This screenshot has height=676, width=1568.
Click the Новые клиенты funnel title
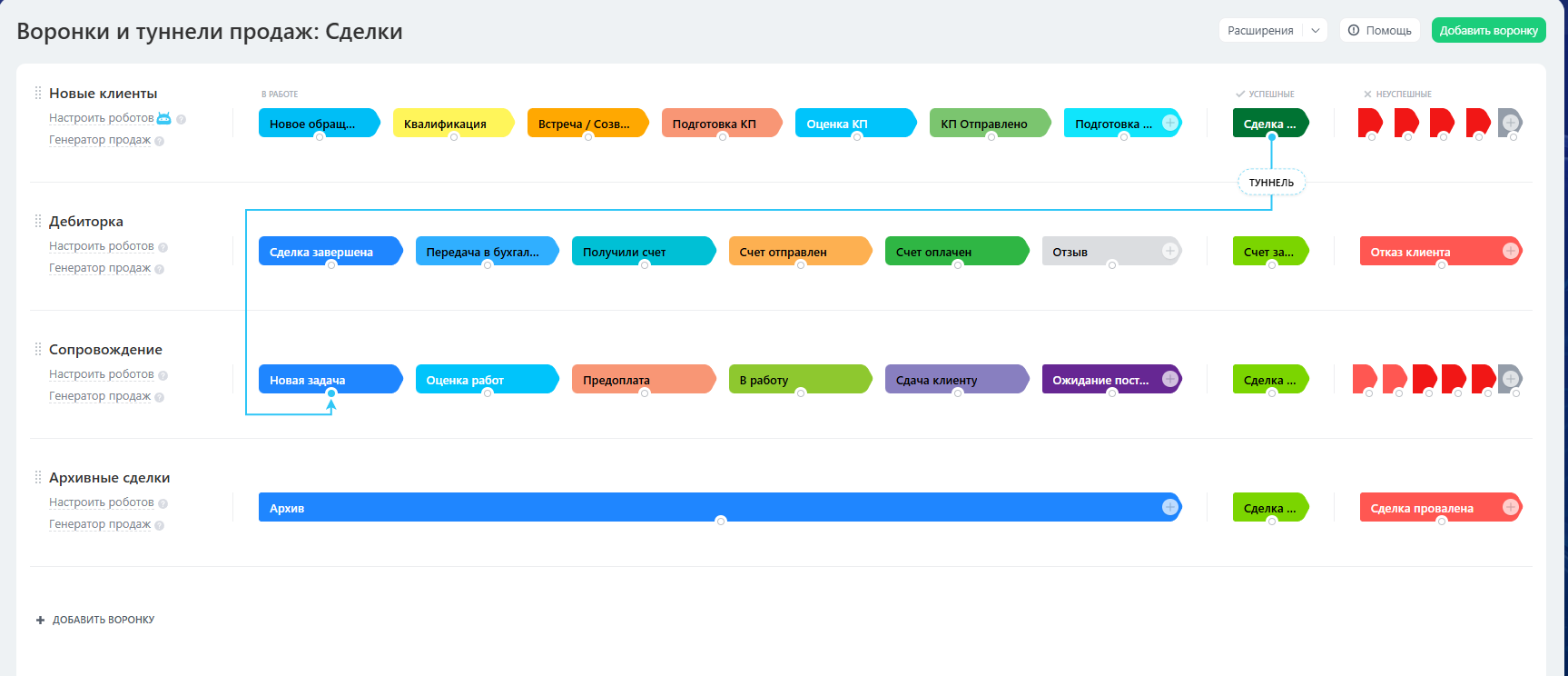[x=104, y=94]
